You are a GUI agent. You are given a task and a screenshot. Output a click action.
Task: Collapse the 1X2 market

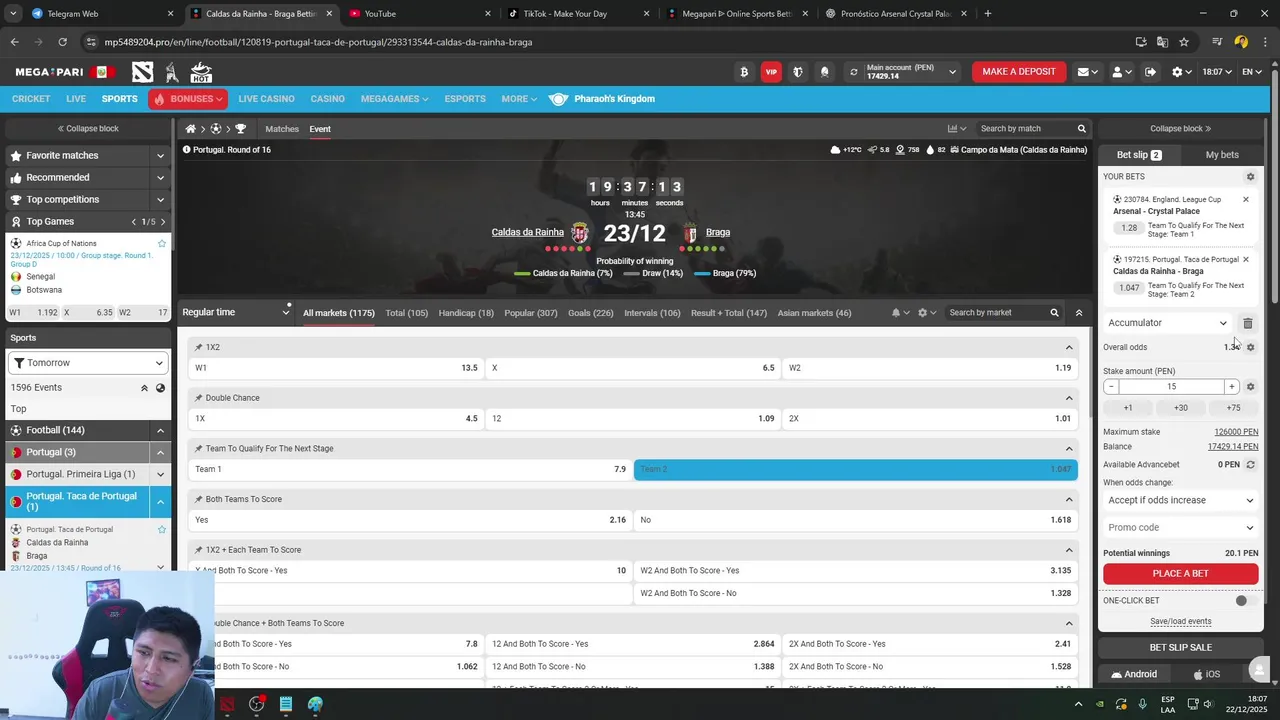(x=1069, y=348)
